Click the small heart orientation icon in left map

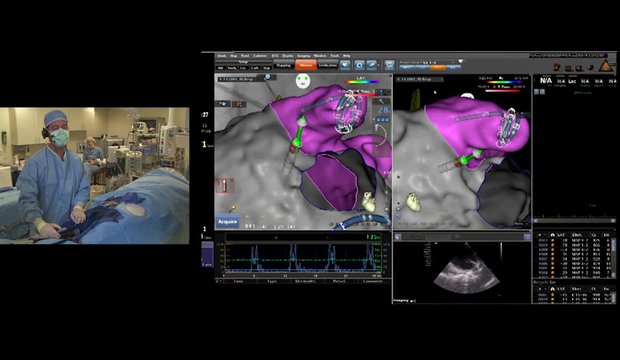pos(368,201)
